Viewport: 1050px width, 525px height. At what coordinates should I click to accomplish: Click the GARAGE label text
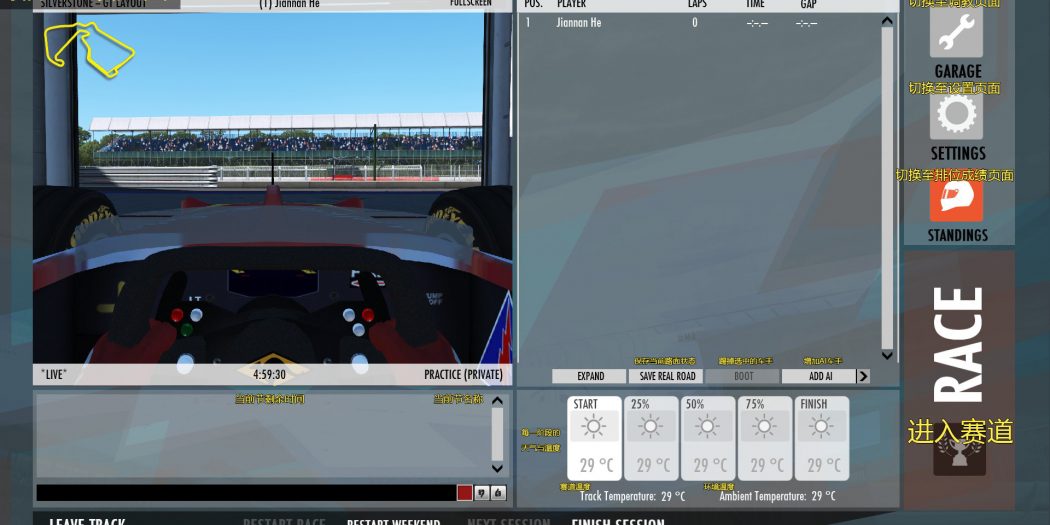click(958, 71)
